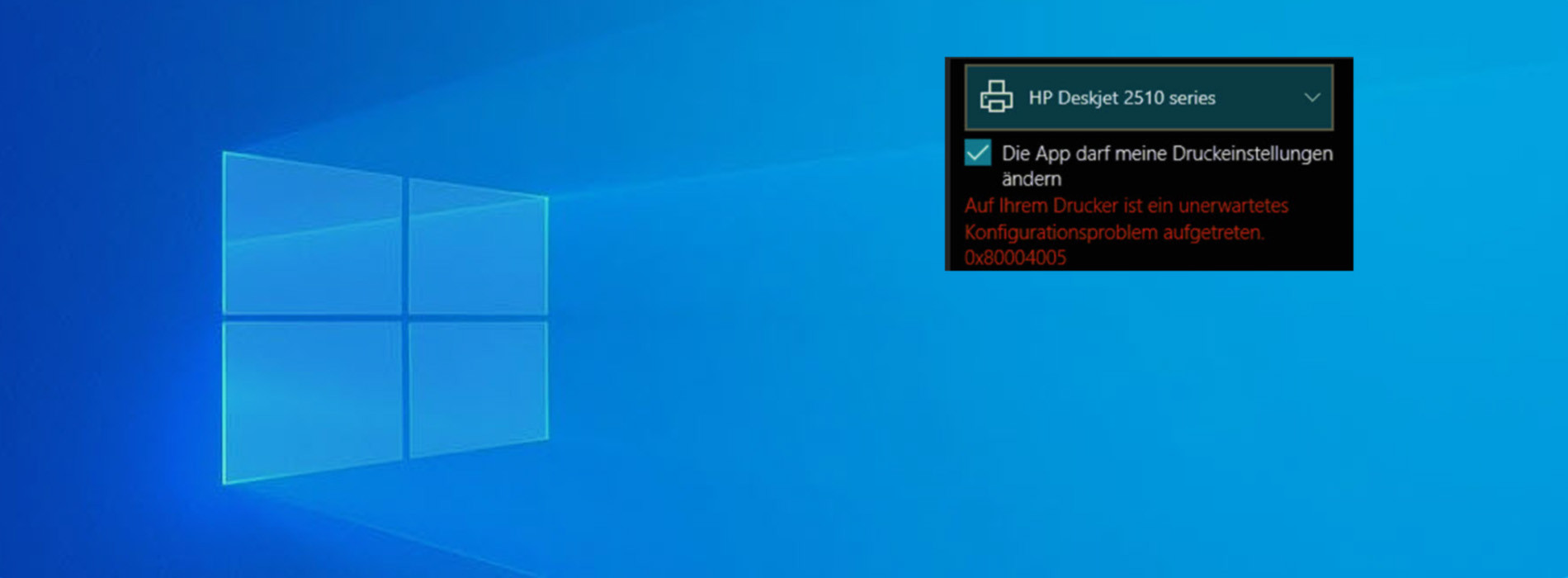Open the HP Deskjet 2510 series printer dropdown
The height and width of the screenshot is (578, 1568).
1149,97
